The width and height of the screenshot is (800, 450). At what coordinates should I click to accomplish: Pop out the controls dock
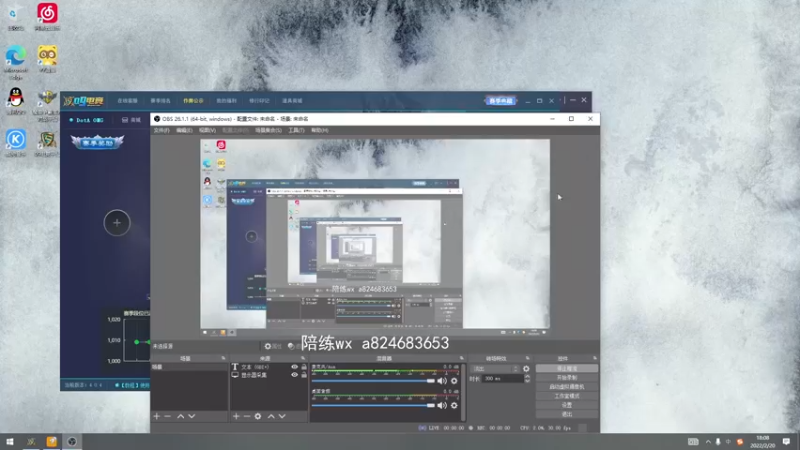594,359
